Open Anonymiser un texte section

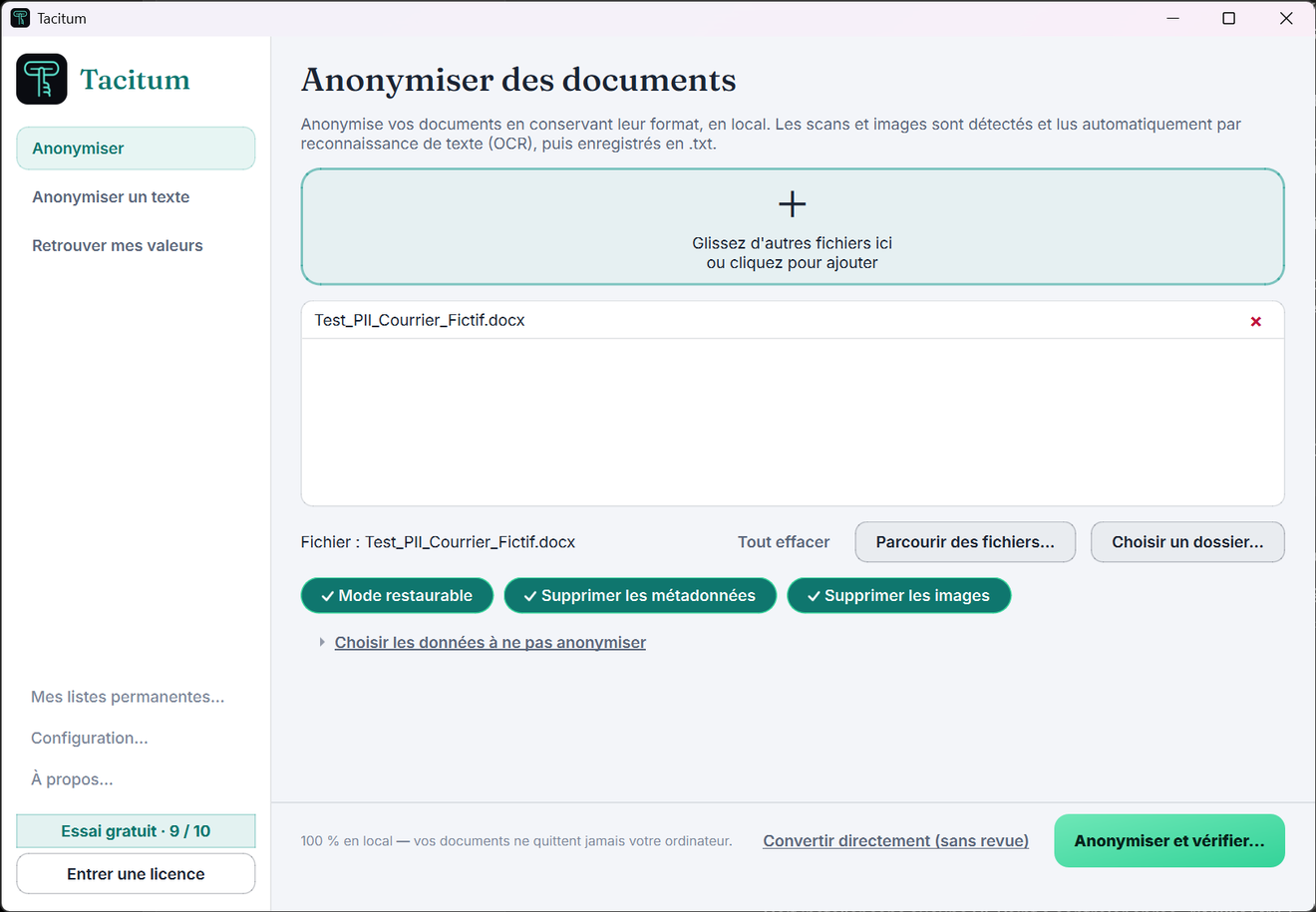pyautogui.click(x=111, y=197)
